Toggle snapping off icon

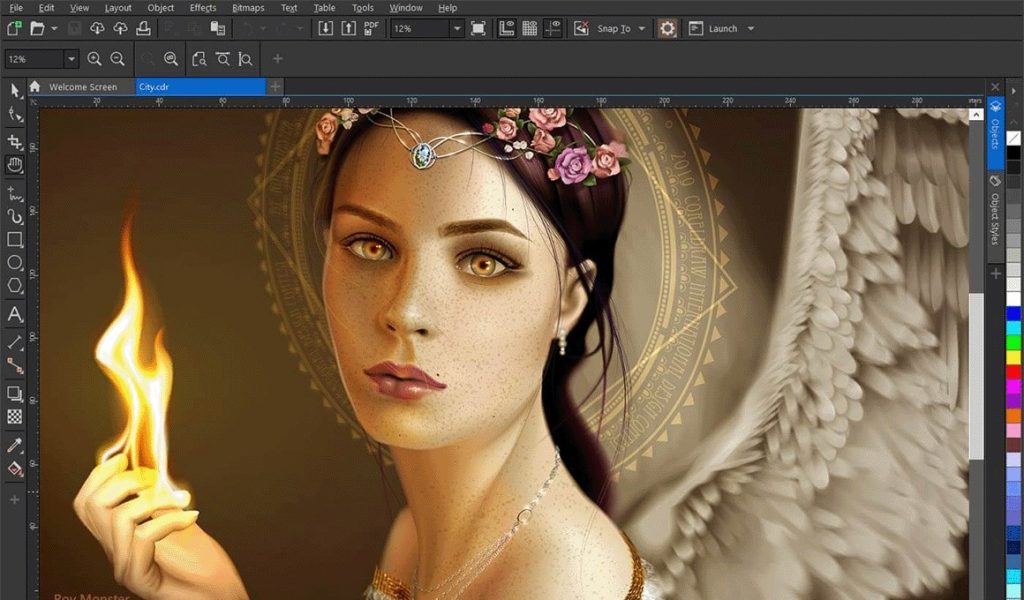(x=581, y=28)
